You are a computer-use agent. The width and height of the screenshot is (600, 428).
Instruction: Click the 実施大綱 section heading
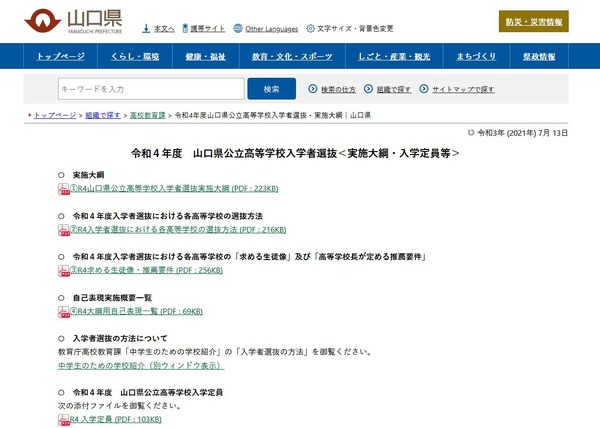click(88, 175)
